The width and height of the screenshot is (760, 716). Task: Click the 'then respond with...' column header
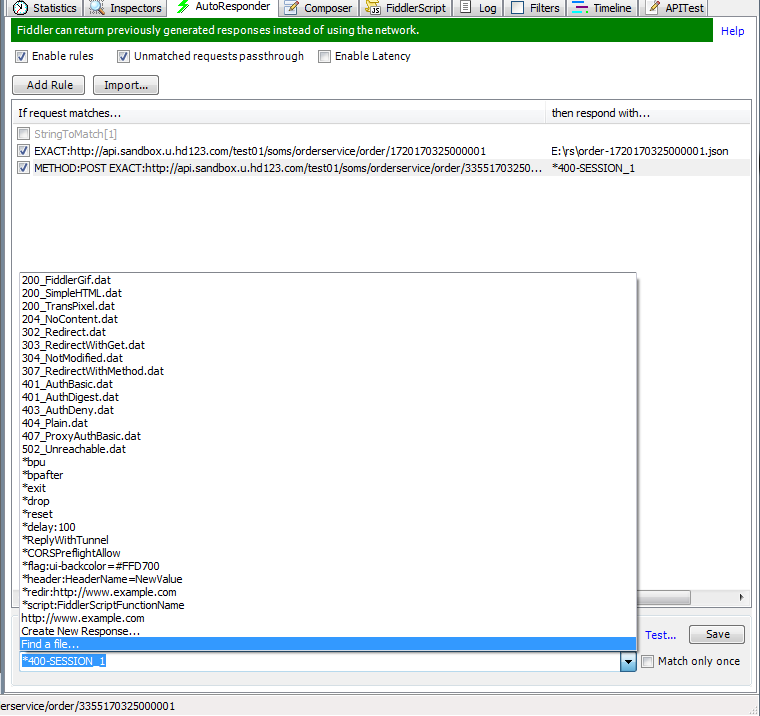tap(648, 113)
